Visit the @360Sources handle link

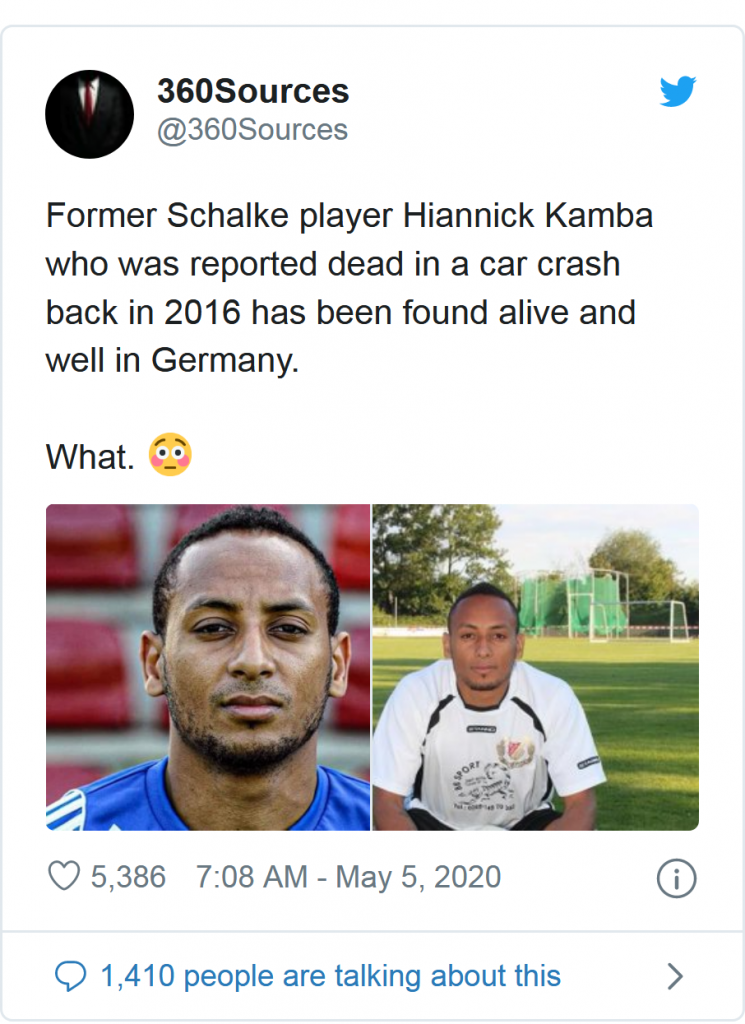point(252,130)
